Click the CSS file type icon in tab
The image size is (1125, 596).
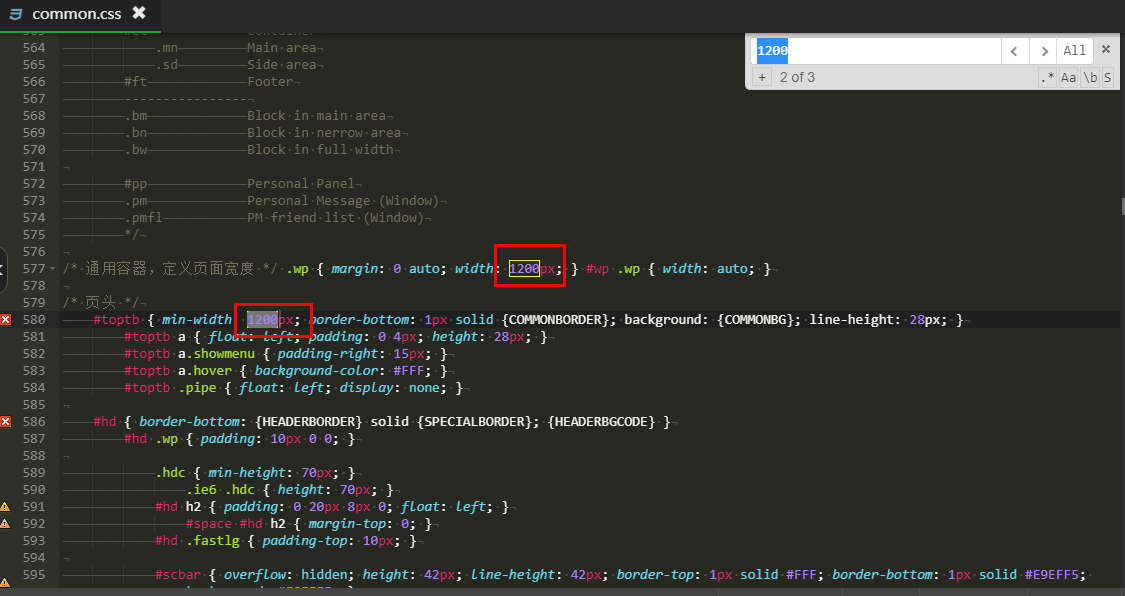(15, 14)
